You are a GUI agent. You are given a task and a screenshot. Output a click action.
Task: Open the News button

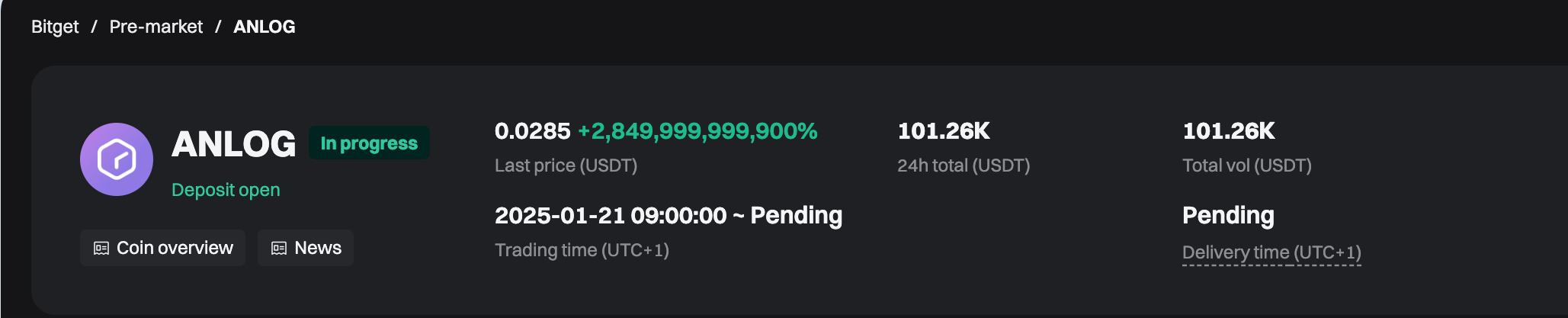pyautogui.click(x=306, y=248)
